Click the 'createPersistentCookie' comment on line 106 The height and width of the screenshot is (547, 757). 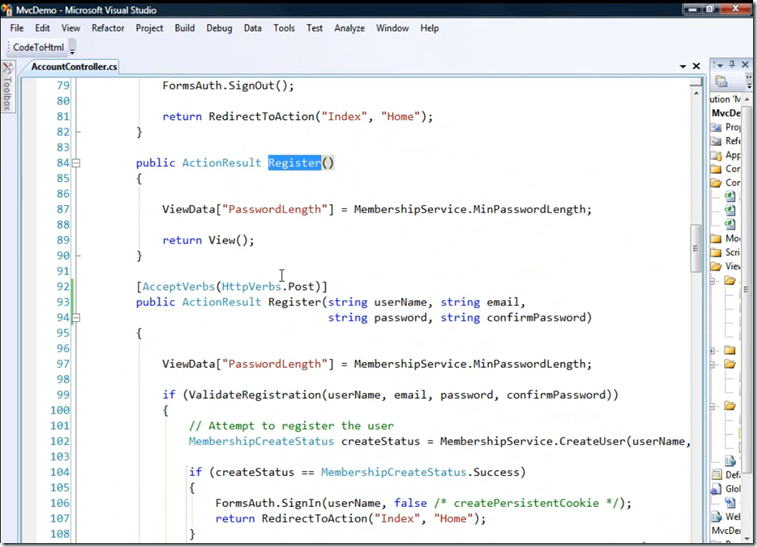pos(526,503)
